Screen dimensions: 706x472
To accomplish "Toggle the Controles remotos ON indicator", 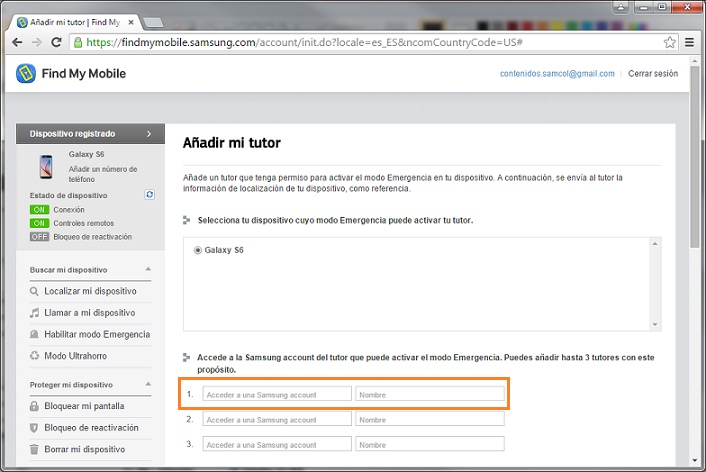I will click(39, 223).
